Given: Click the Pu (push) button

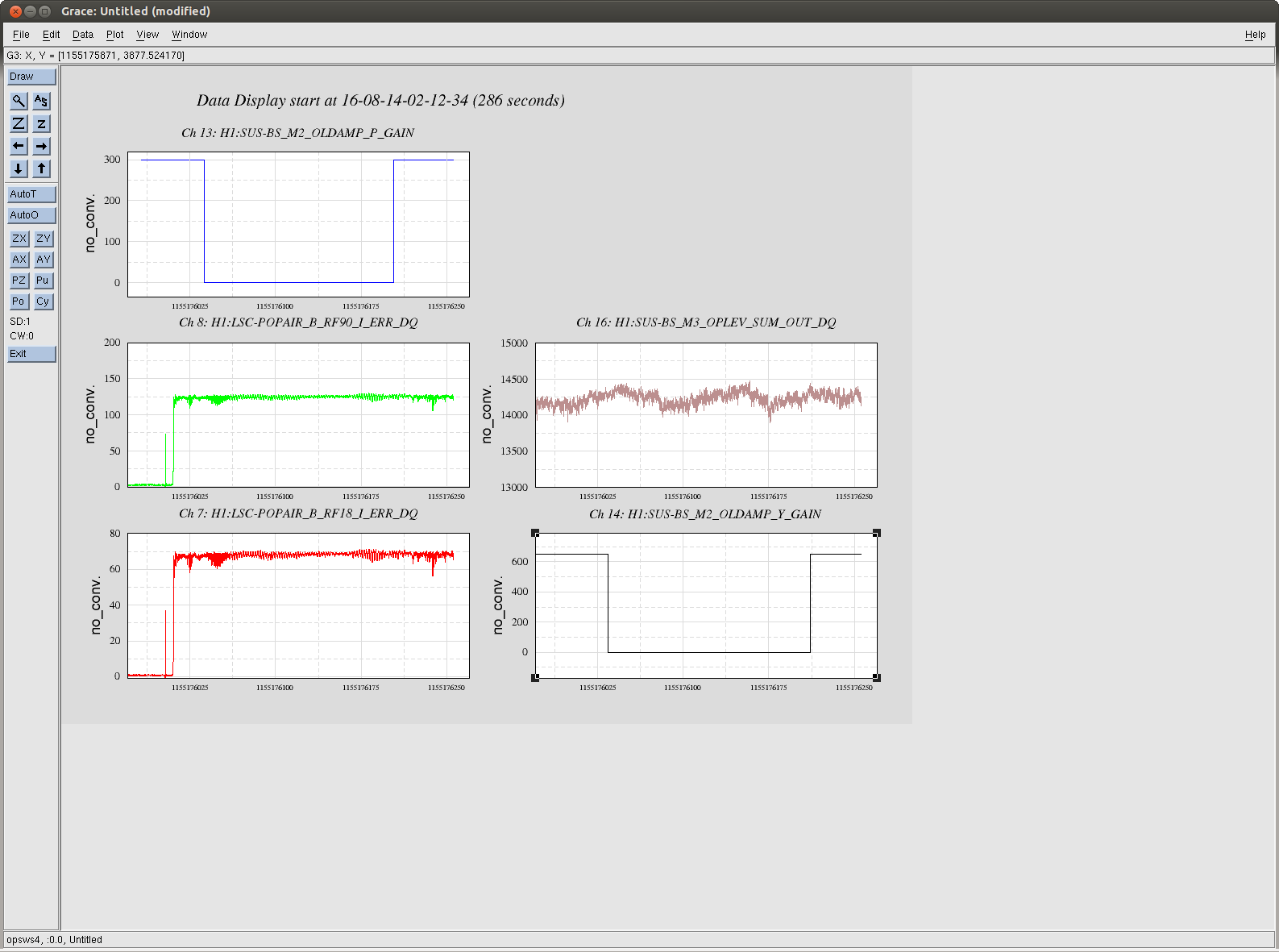Looking at the screenshot, I should tap(44, 281).
